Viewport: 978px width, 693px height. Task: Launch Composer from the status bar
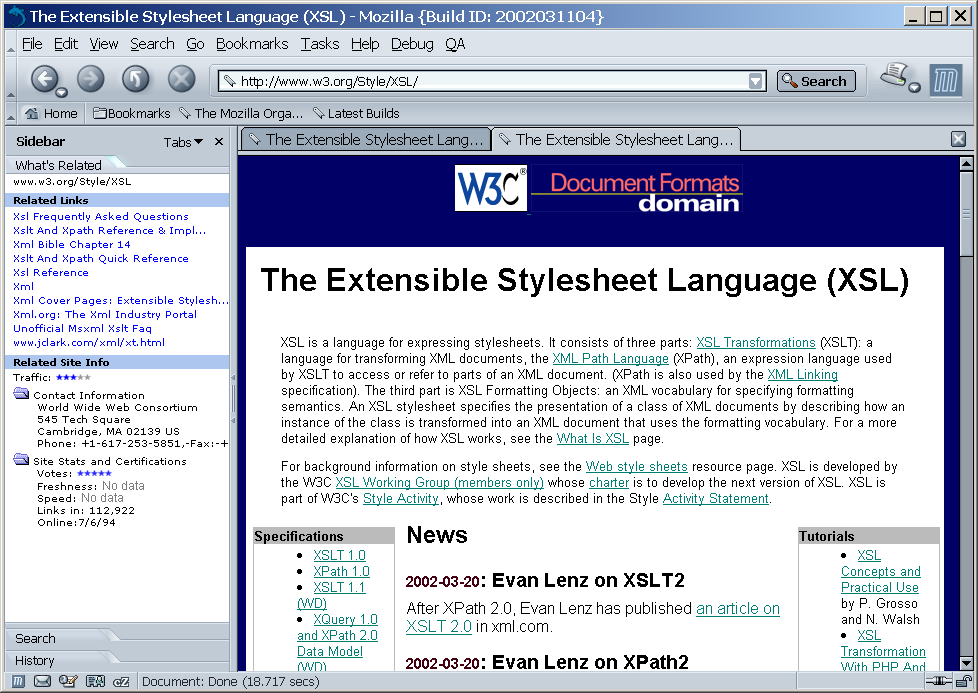67,681
